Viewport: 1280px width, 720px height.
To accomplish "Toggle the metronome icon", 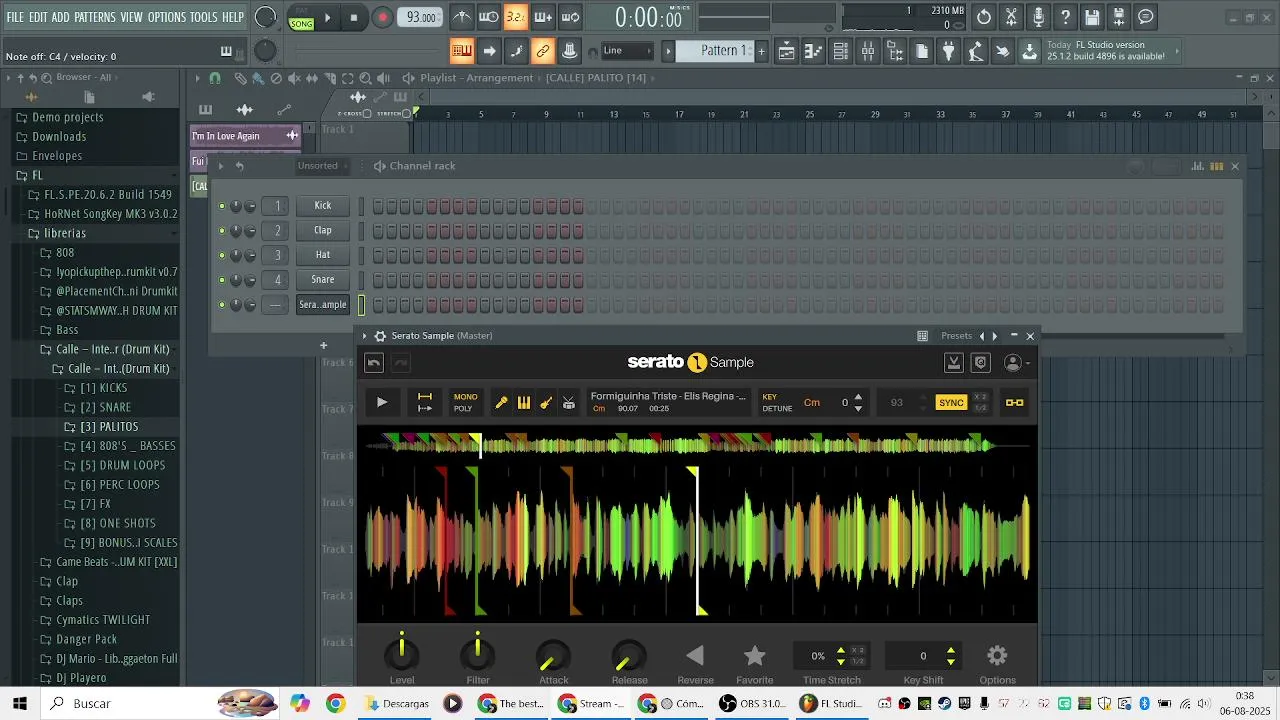I will pyautogui.click(x=462, y=17).
